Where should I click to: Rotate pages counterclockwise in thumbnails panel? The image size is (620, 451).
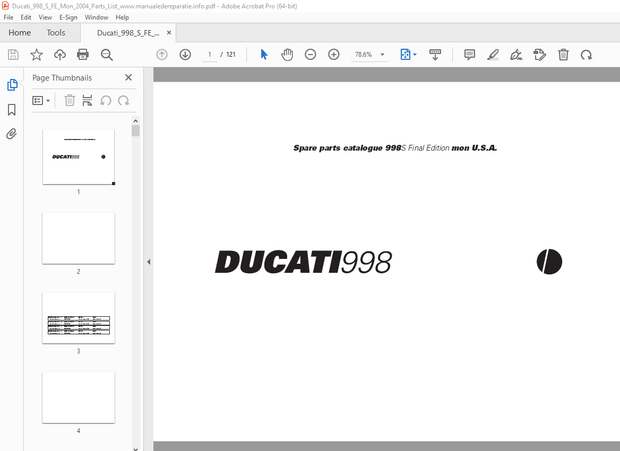coord(106,100)
